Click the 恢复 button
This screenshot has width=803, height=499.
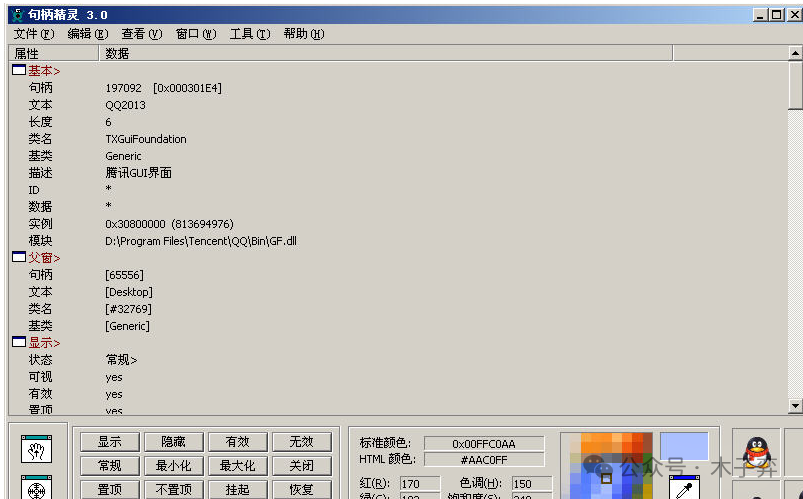(x=302, y=489)
